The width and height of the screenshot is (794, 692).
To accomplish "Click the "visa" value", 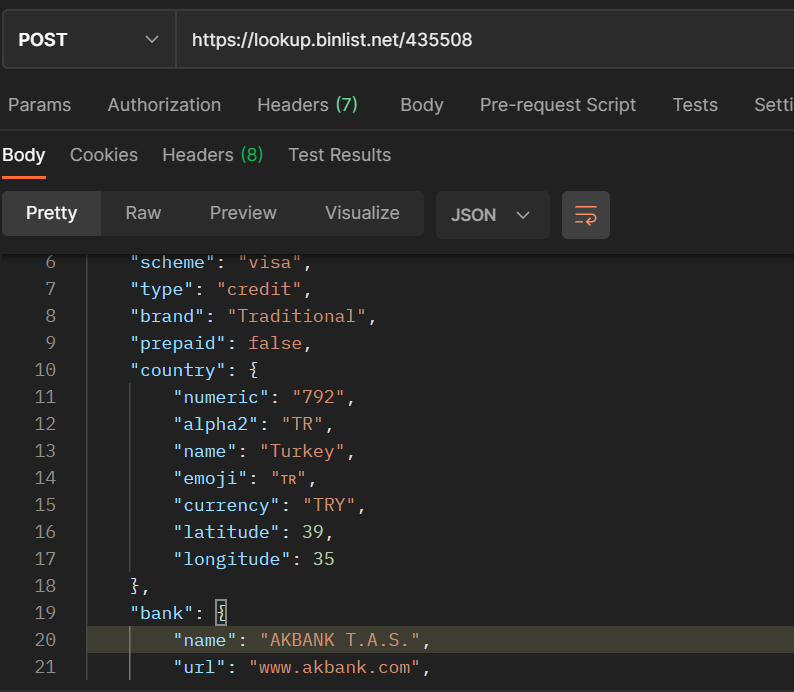I will [270, 262].
